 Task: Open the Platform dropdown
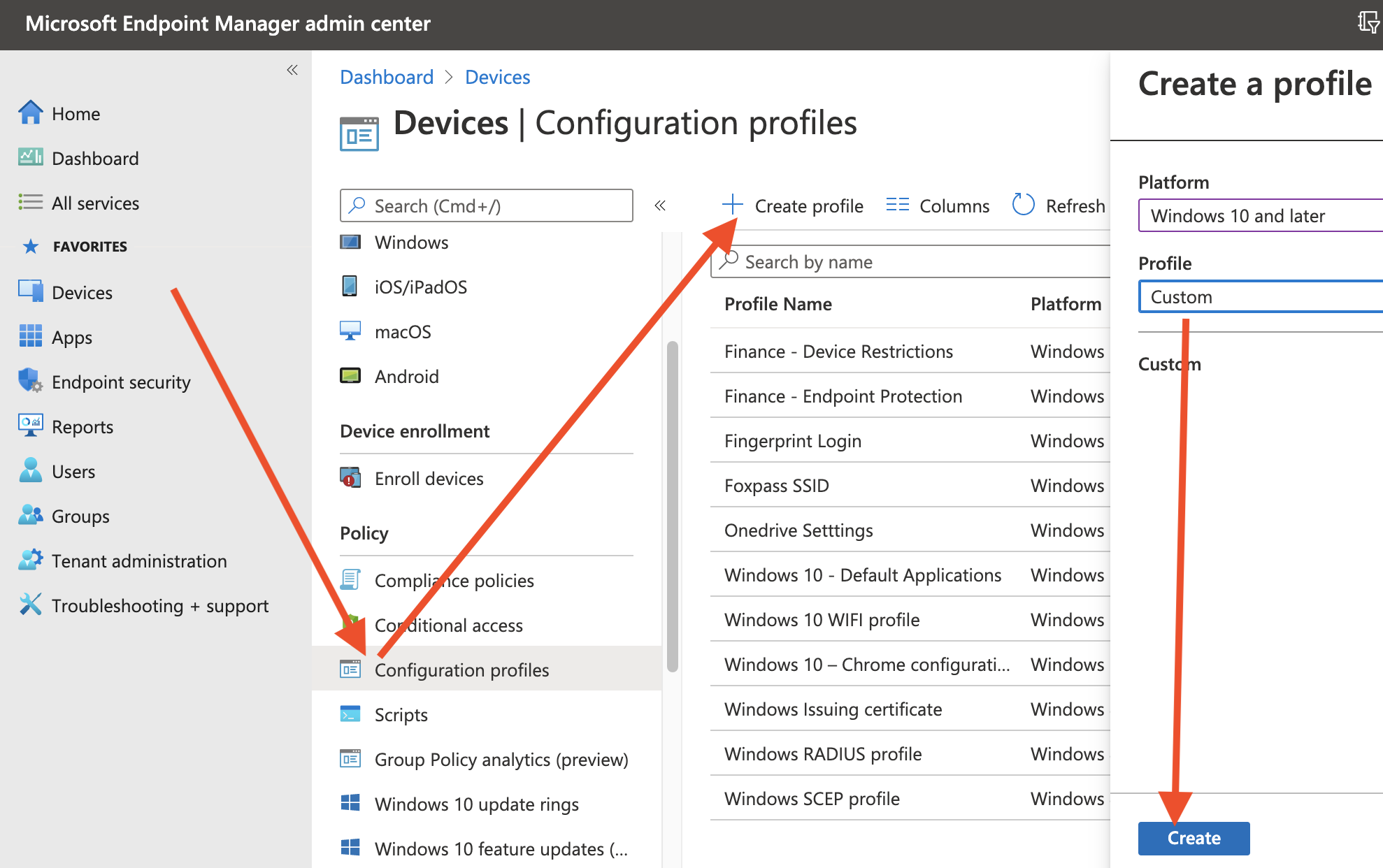click(x=1261, y=215)
